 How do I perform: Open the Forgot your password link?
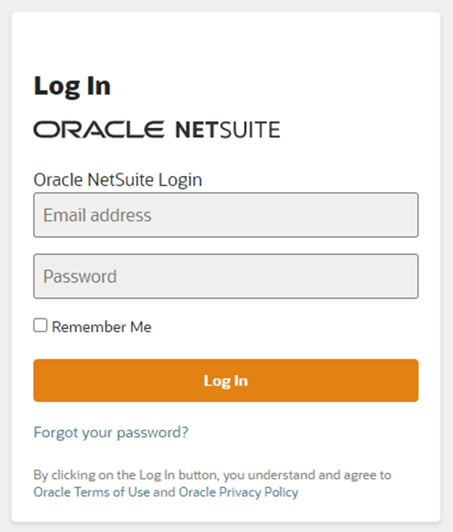pyautogui.click(x=111, y=433)
